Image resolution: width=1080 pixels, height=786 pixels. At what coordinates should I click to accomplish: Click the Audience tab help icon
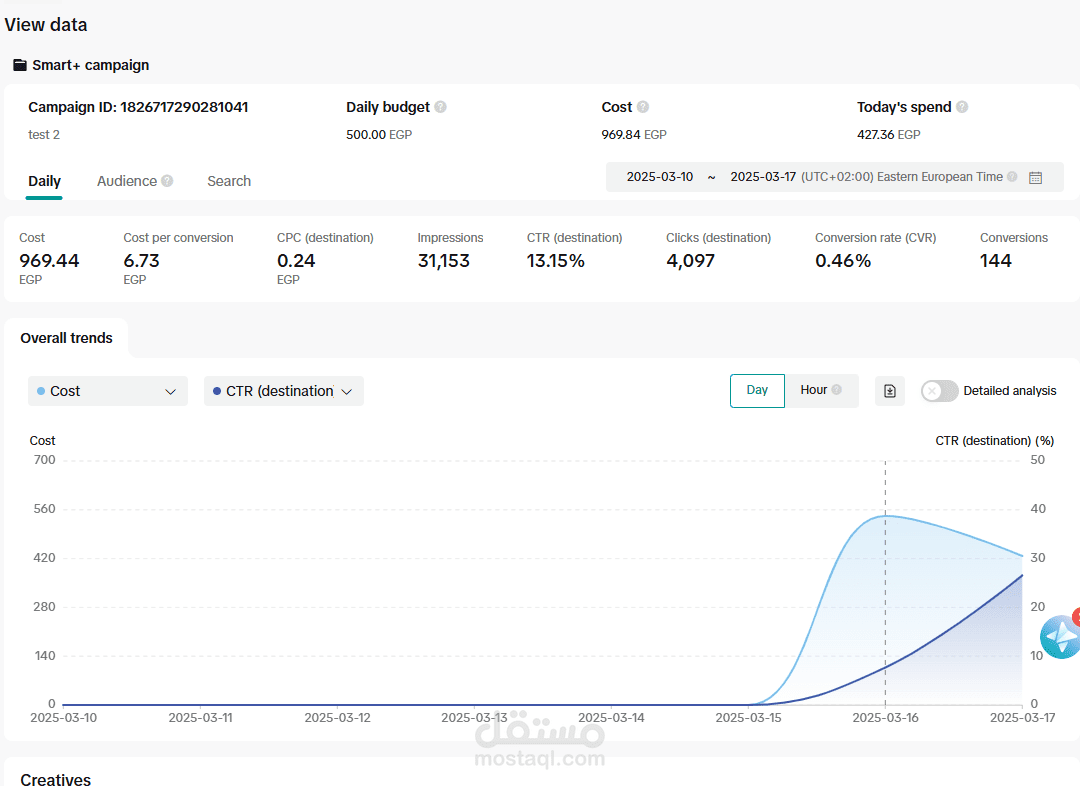(x=167, y=180)
